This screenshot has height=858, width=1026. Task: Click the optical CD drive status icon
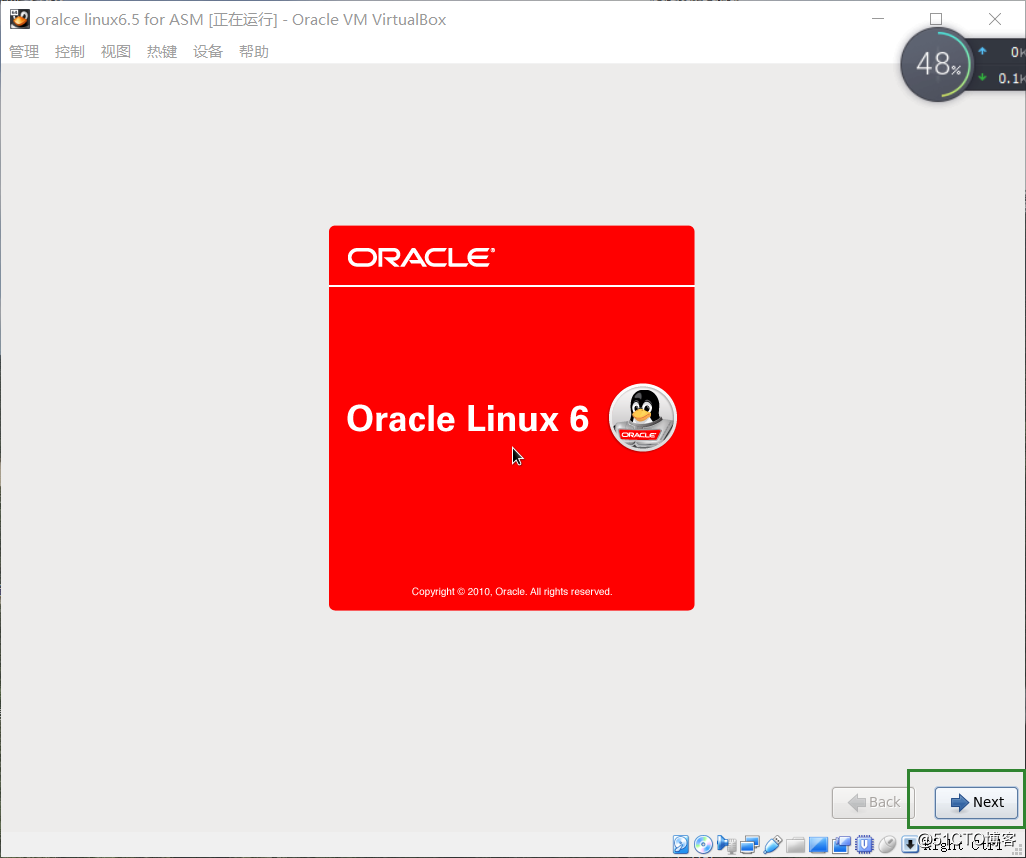[x=703, y=844]
